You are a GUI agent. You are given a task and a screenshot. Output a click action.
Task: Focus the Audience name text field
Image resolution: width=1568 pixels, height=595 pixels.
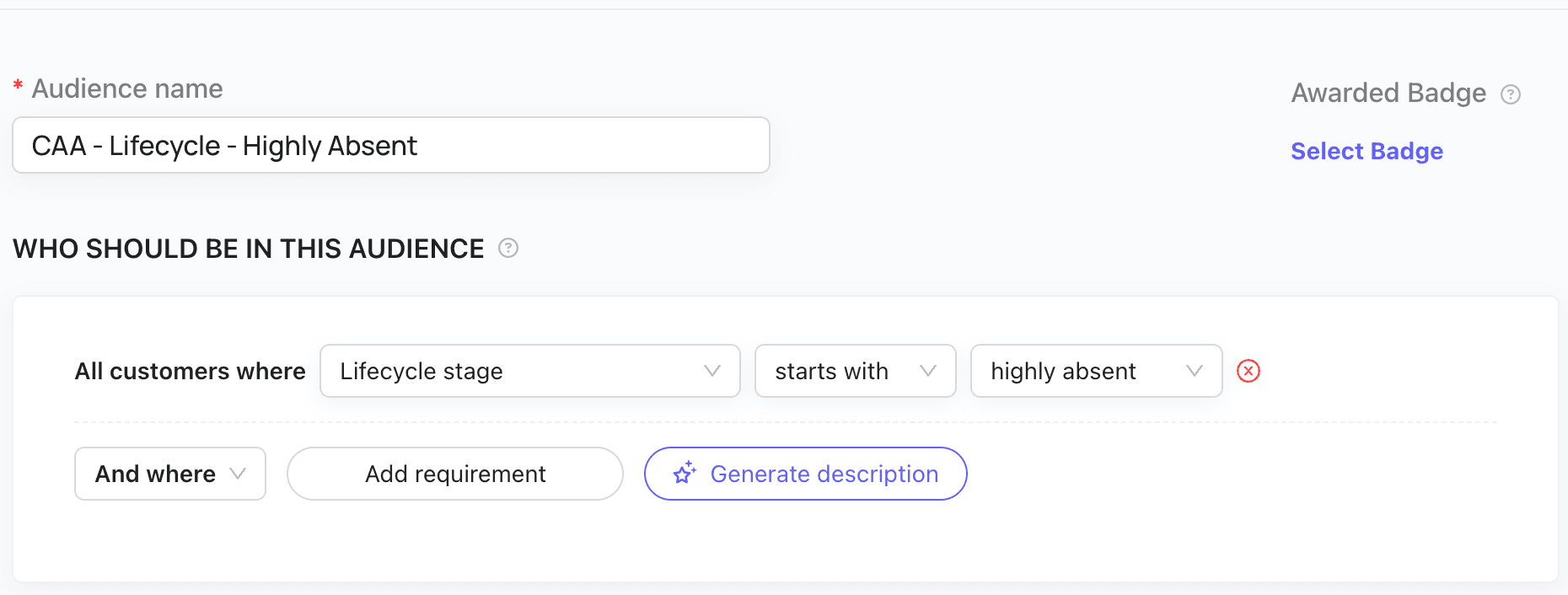click(391, 146)
